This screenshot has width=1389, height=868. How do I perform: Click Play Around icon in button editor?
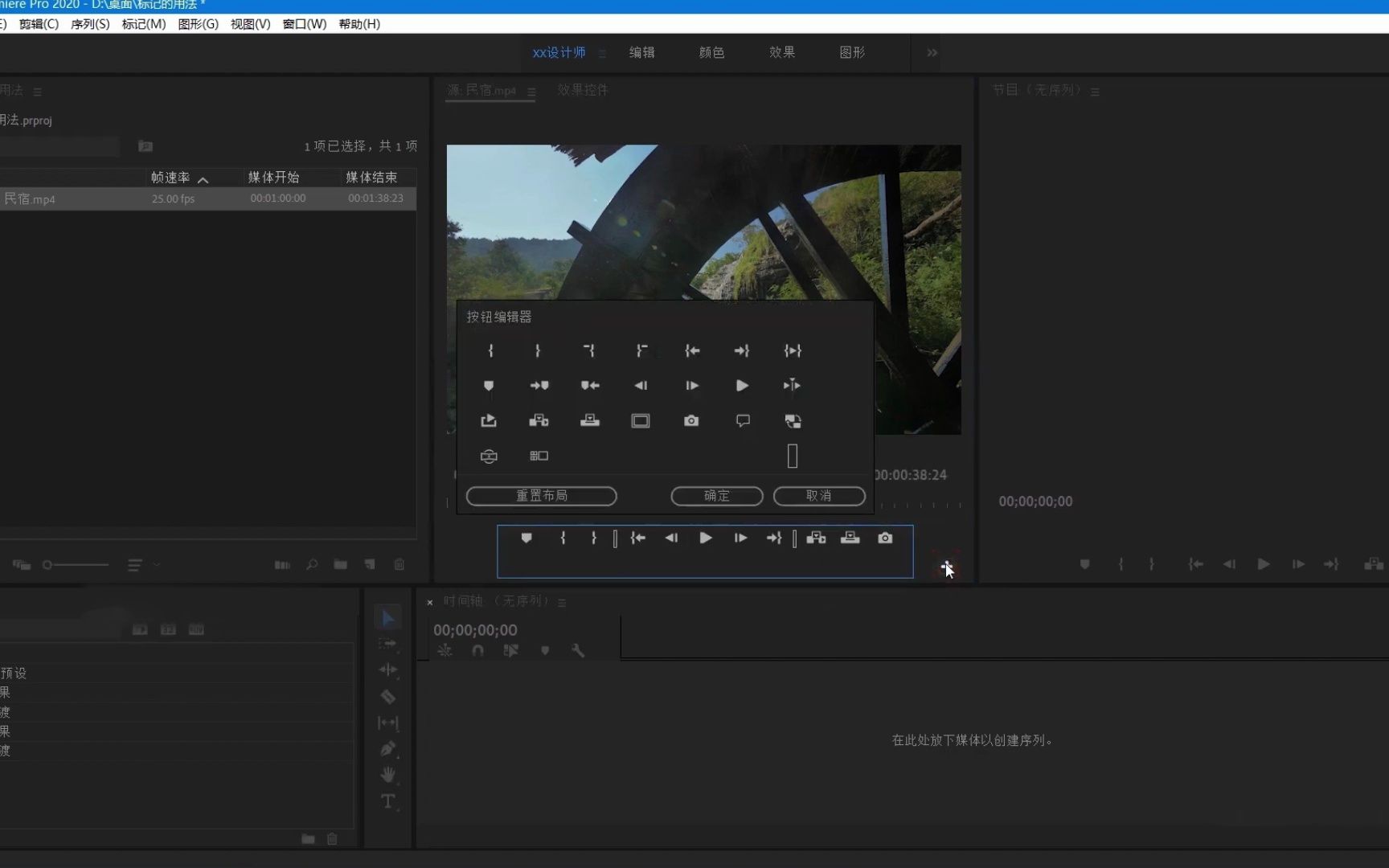coord(792,386)
